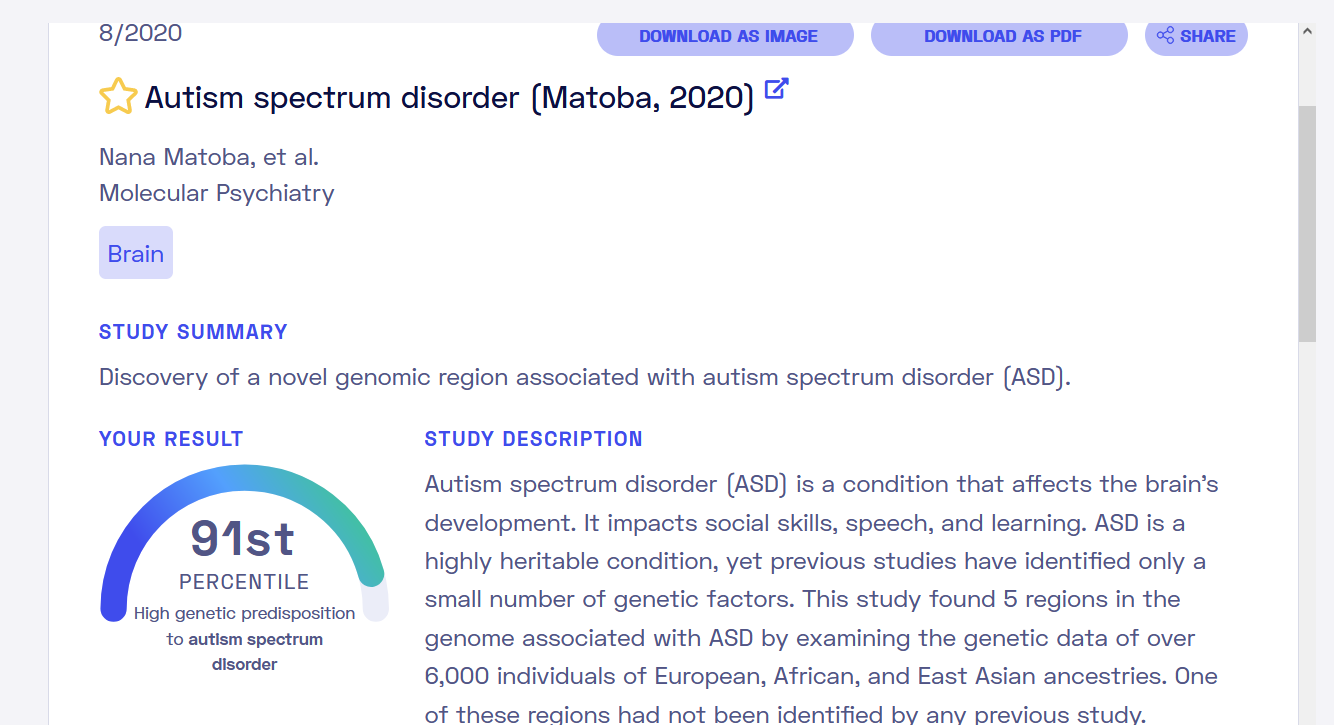Viewport: 1334px width, 725px height.
Task: Click the Your Result heading
Action: coord(171,439)
